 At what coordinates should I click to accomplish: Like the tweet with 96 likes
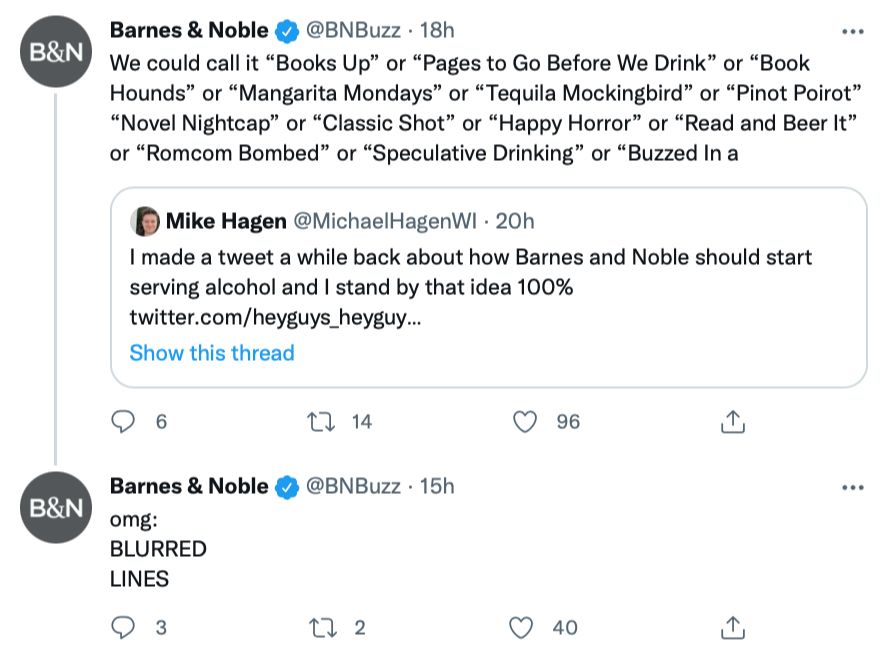coord(525,422)
